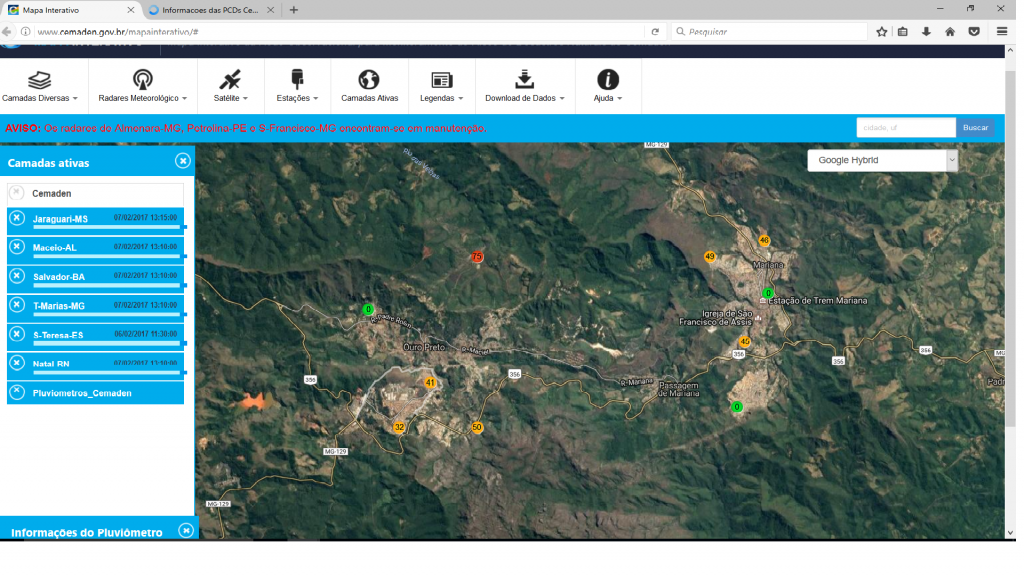
Task: Open the Estações station icon
Action: (297, 80)
